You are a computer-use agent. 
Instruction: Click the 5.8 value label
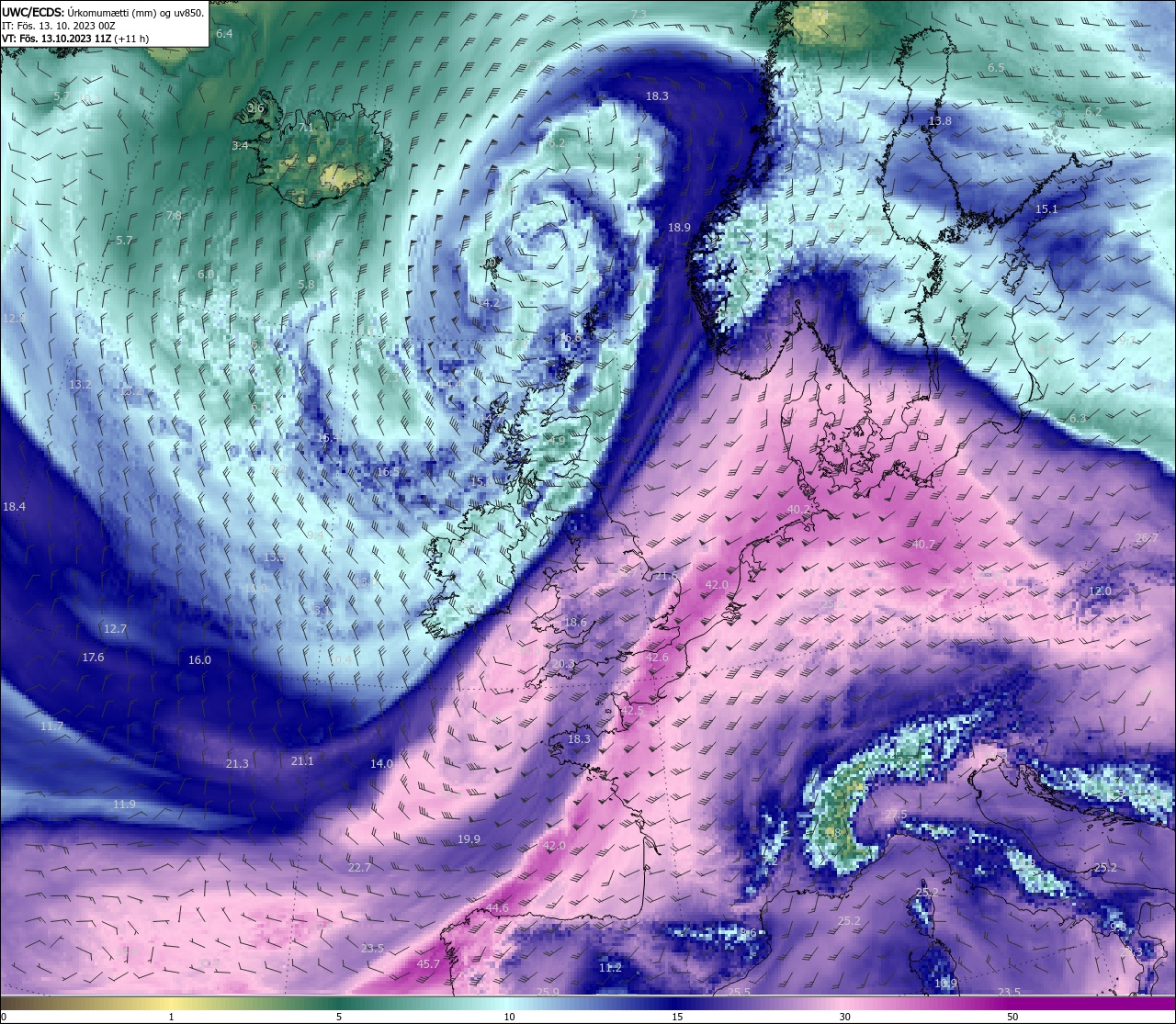pyautogui.click(x=306, y=286)
